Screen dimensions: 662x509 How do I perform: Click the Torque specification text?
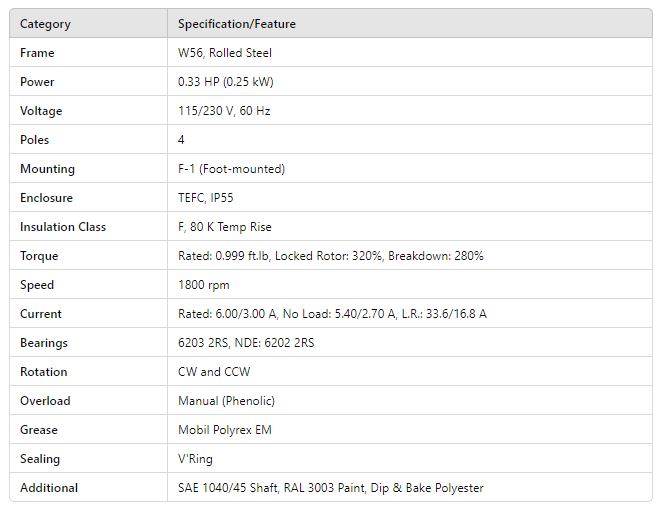[330, 256]
